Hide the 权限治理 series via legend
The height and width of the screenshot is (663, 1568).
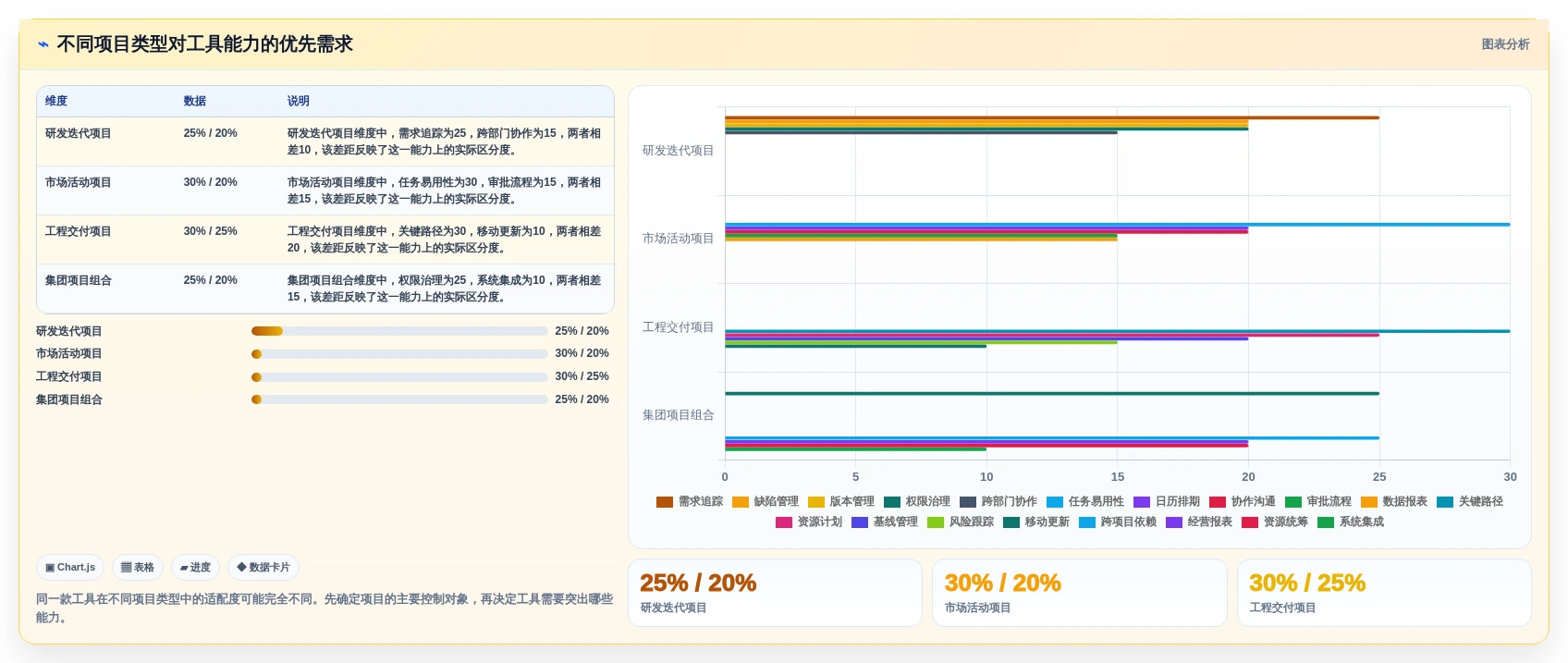tap(917, 501)
